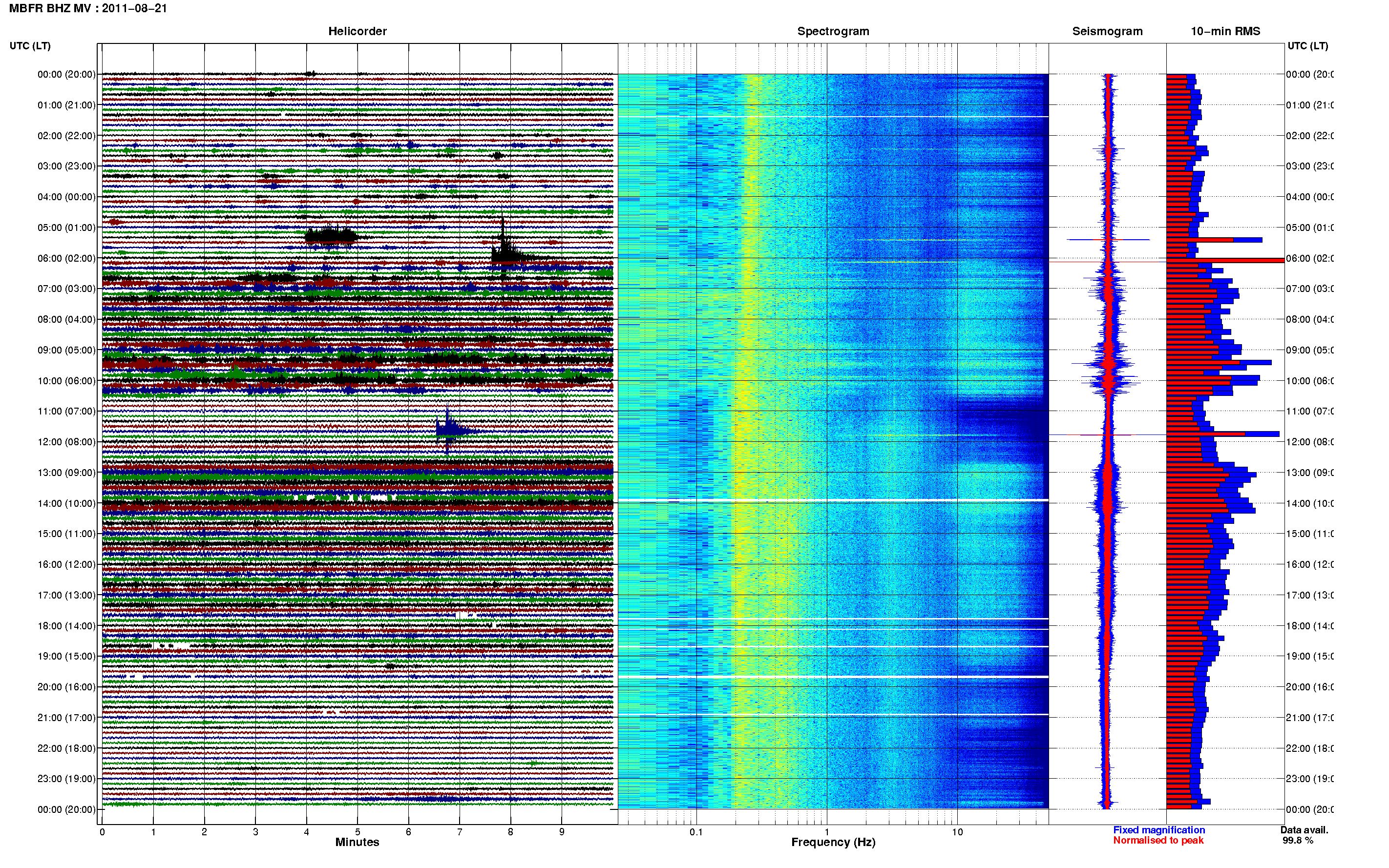Click left-axis time label "08:00 (04:00)"

click(66, 319)
